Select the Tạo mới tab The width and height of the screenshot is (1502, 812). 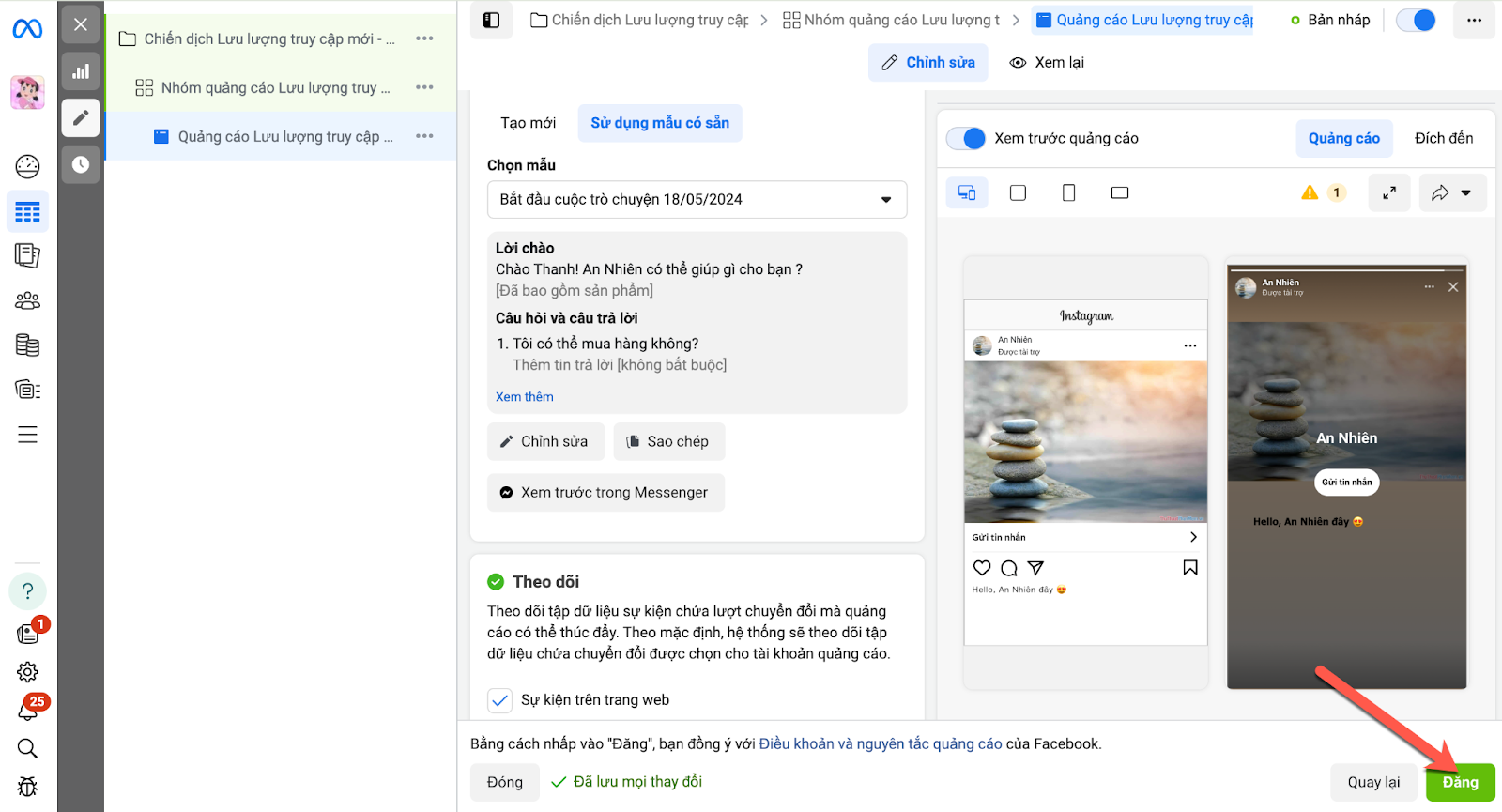[x=528, y=123]
